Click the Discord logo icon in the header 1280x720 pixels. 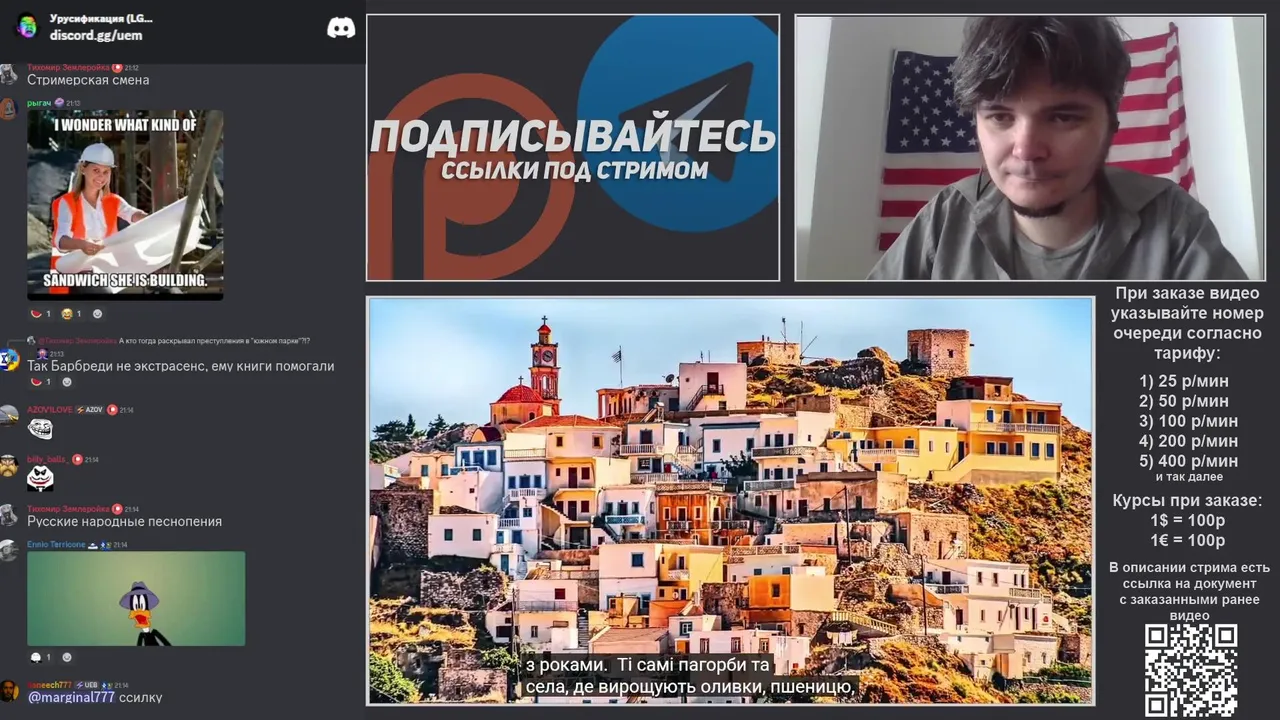tap(341, 28)
